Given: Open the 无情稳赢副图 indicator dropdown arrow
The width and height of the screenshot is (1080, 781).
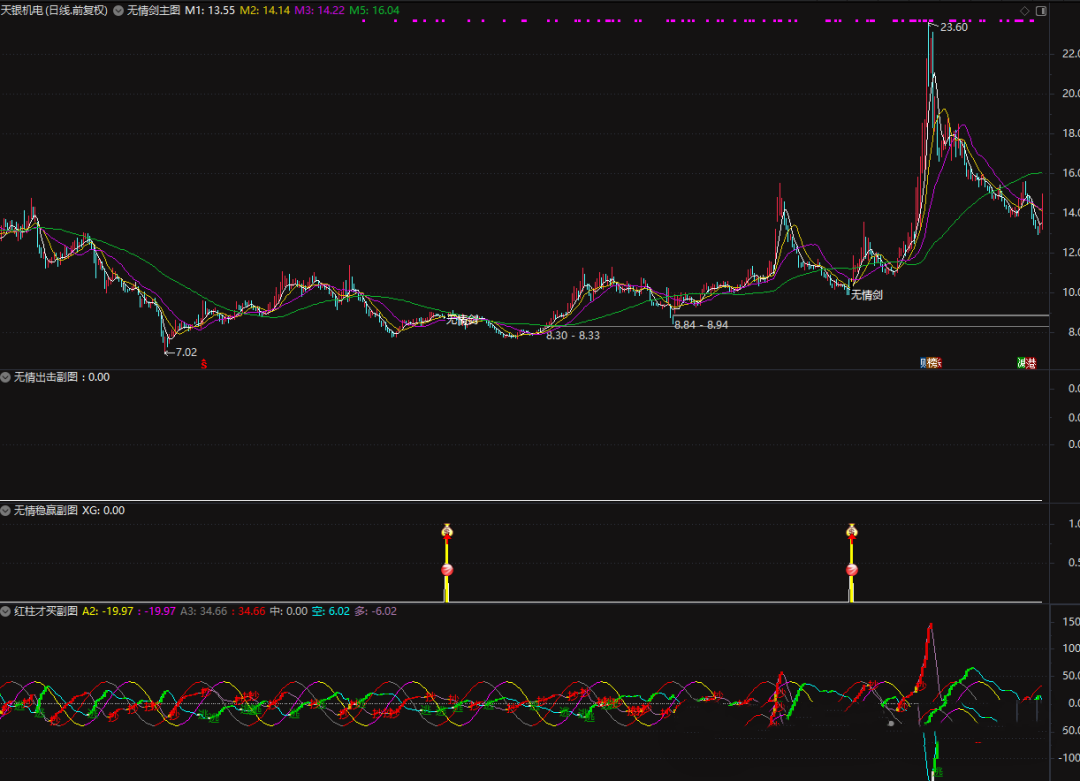Looking at the screenshot, I should click(x=6, y=510).
